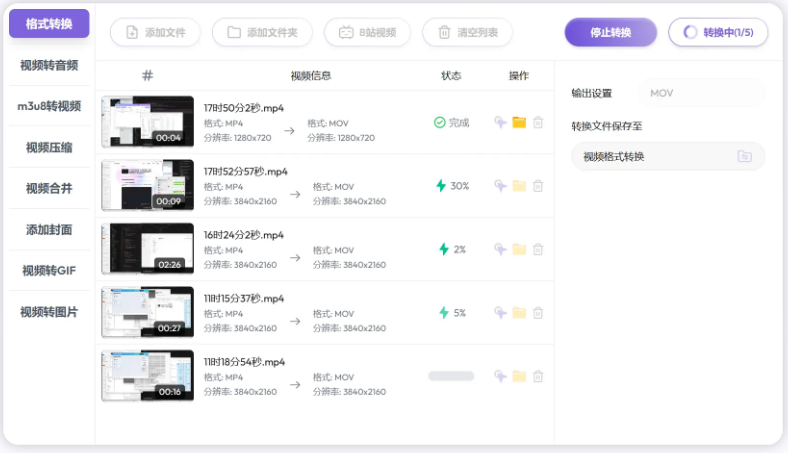Browse save location folder icon

pos(744,156)
